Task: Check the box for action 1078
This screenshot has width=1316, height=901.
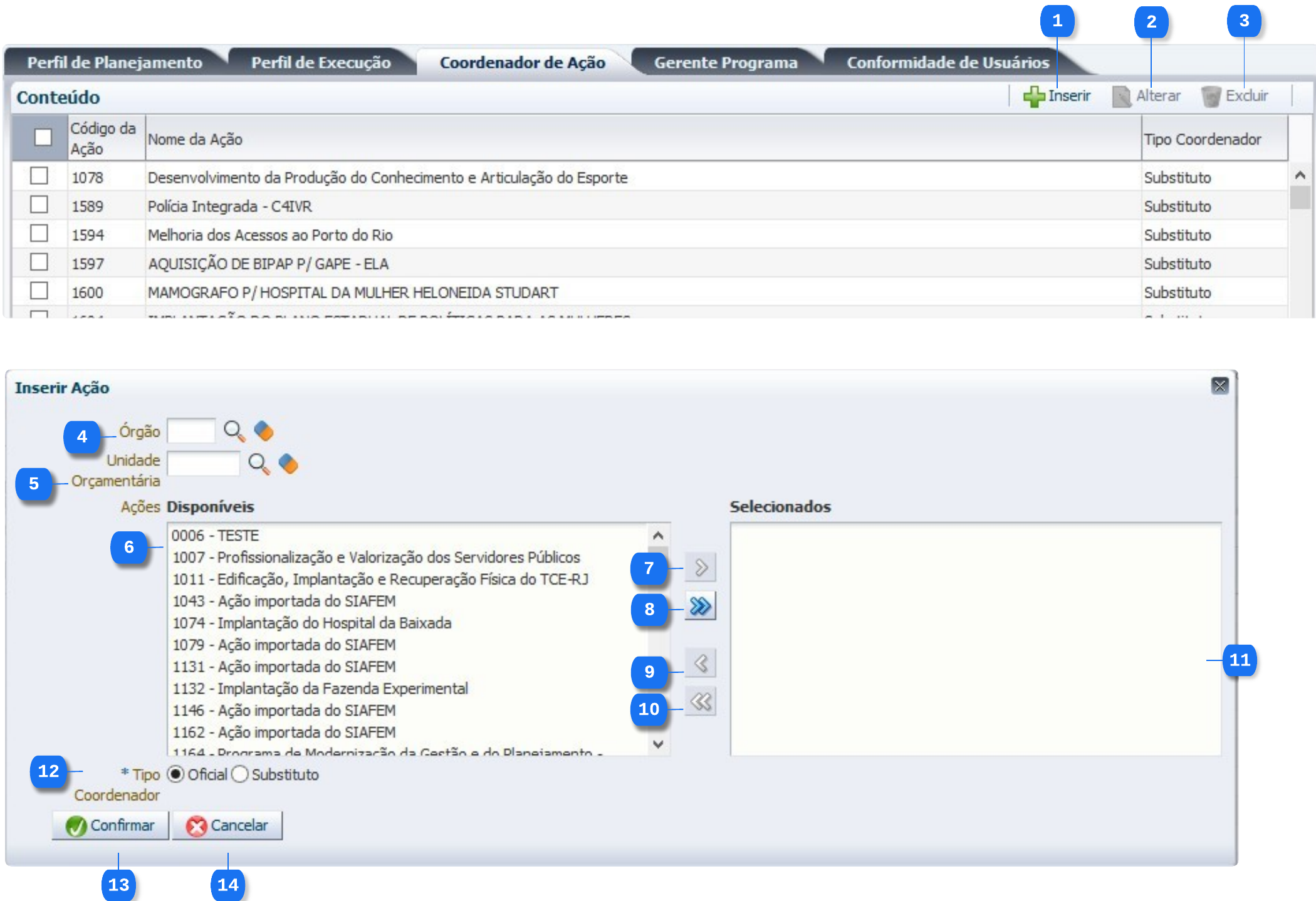Action: [x=39, y=176]
